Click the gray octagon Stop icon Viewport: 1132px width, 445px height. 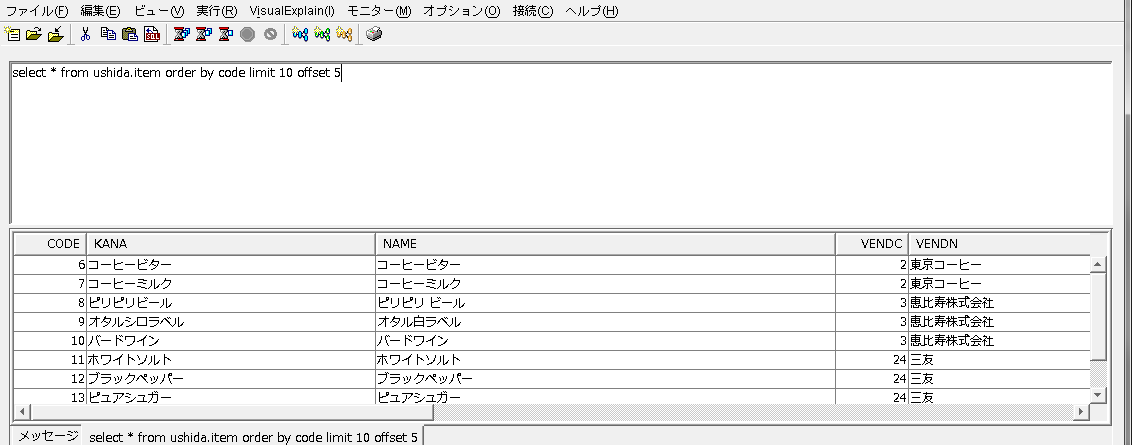248,34
